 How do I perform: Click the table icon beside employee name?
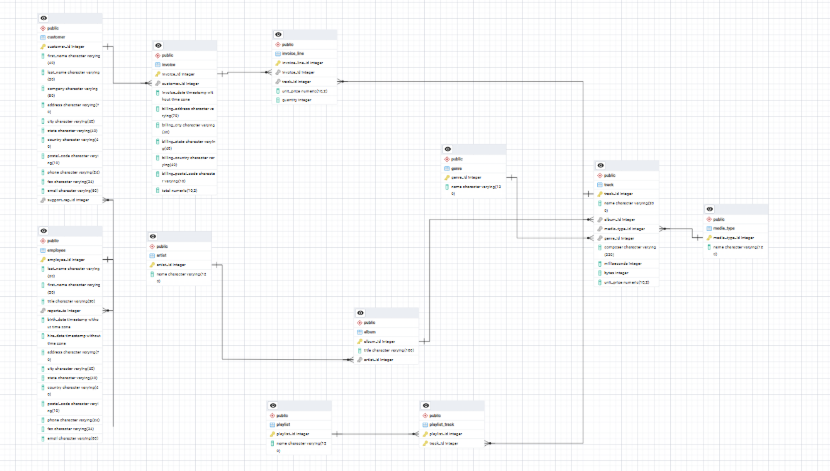[x=43, y=250]
